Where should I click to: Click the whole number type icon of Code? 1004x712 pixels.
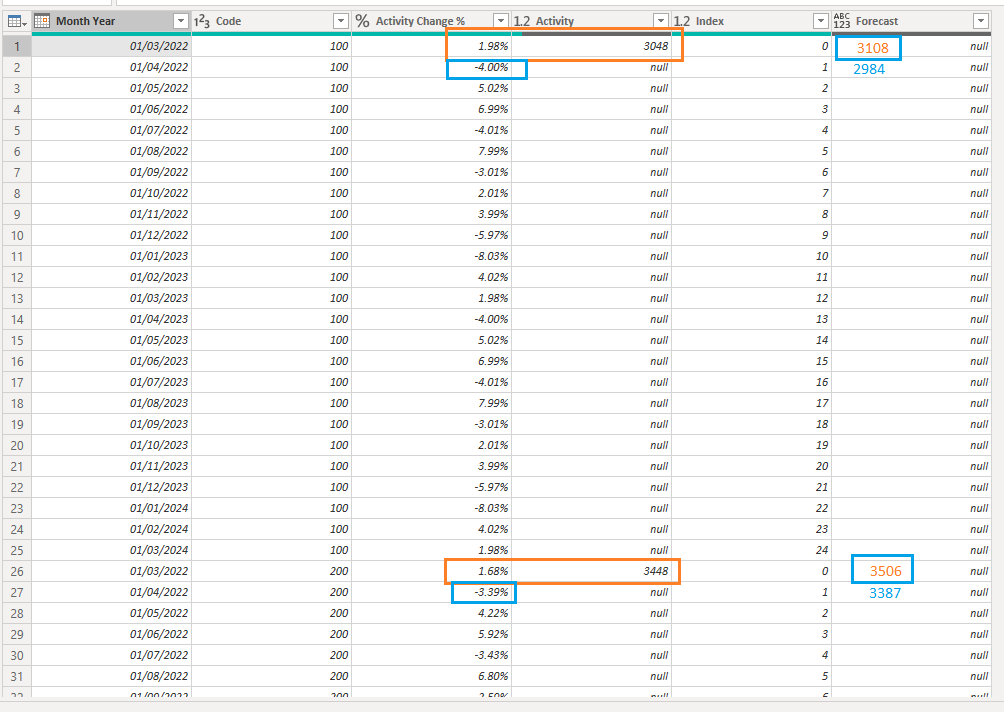click(x=202, y=21)
